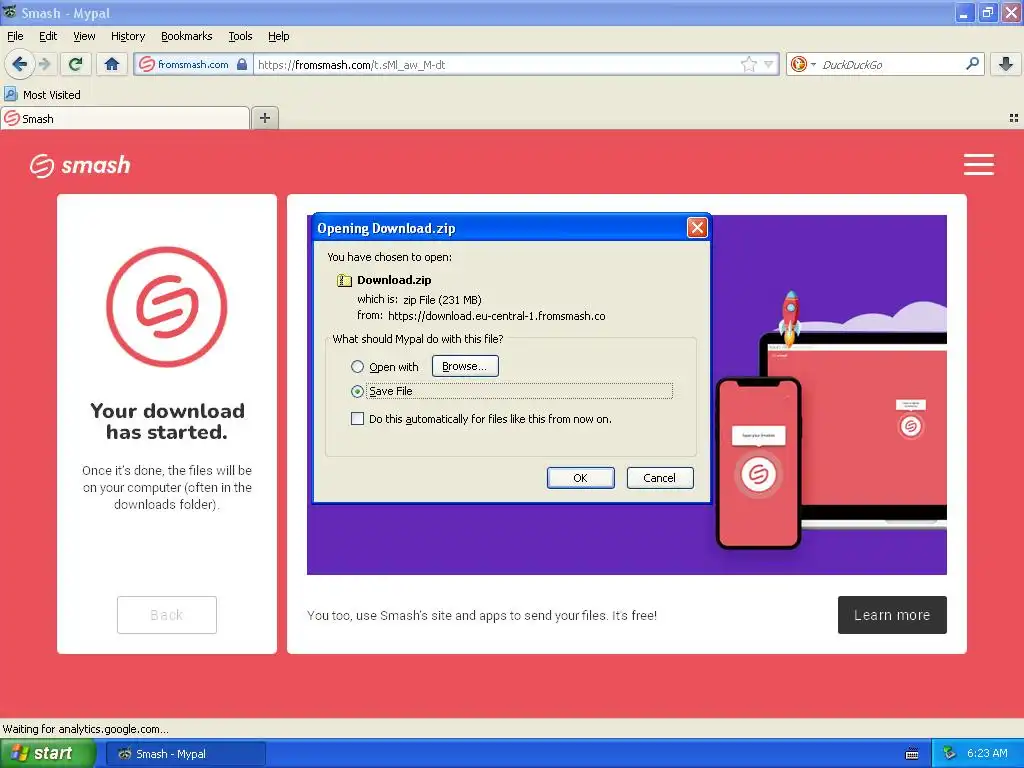
Task: Select the Smash browser tab
Action: [x=125, y=118]
